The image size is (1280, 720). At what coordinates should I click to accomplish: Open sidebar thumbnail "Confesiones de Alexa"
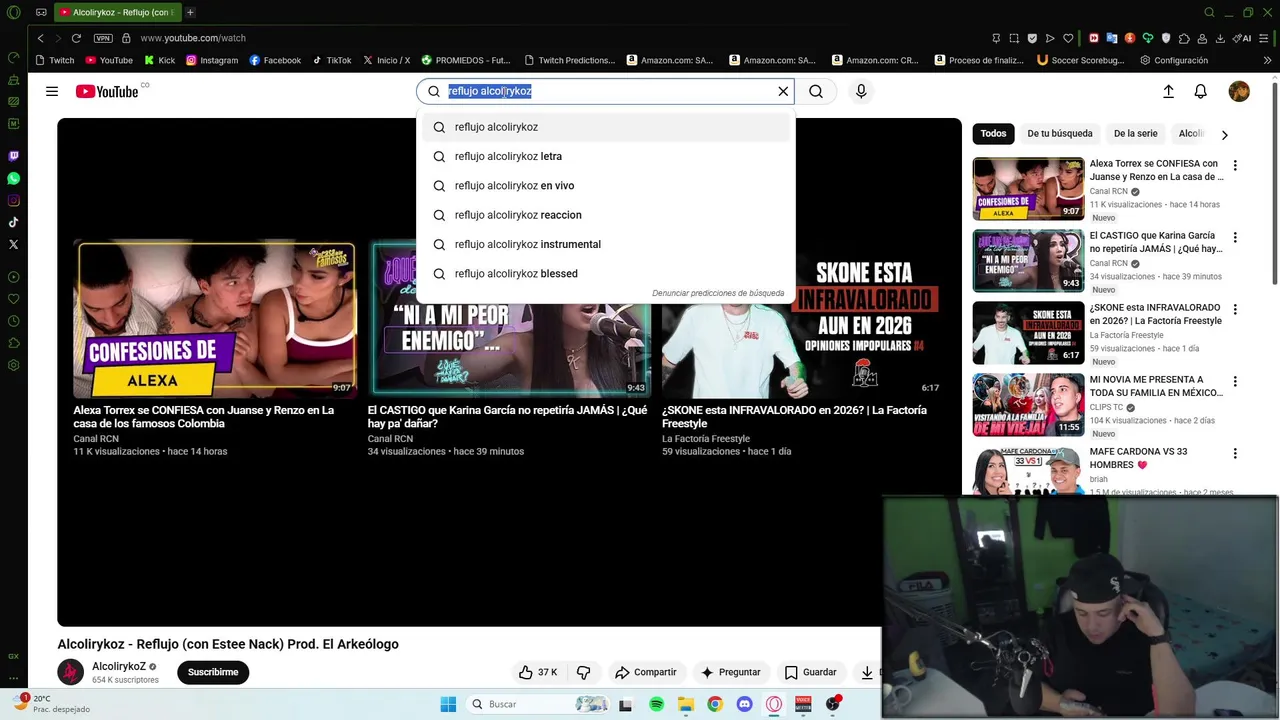[1028, 189]
